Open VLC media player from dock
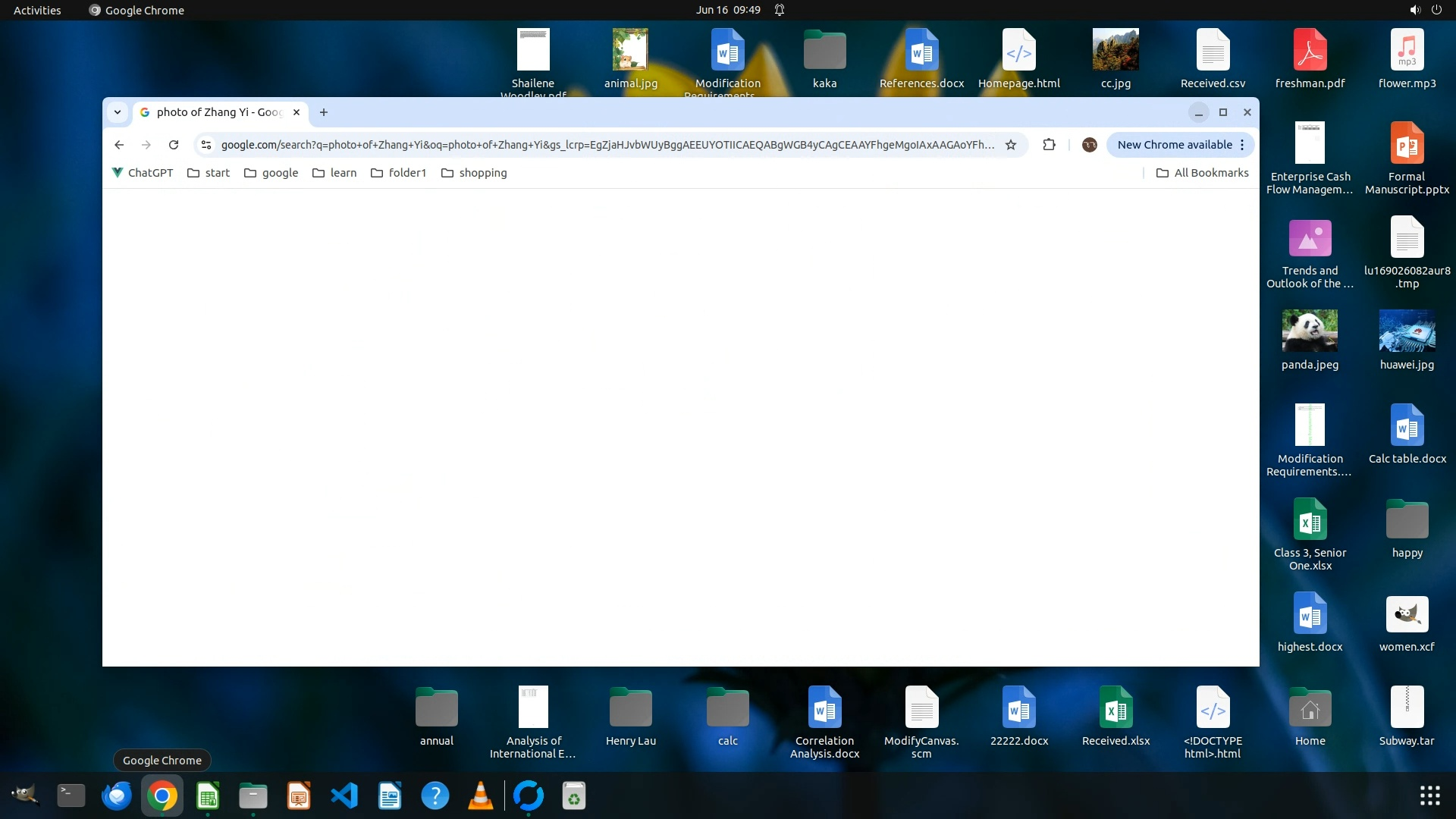This screenshot has height=819, width=1456. 481,795
